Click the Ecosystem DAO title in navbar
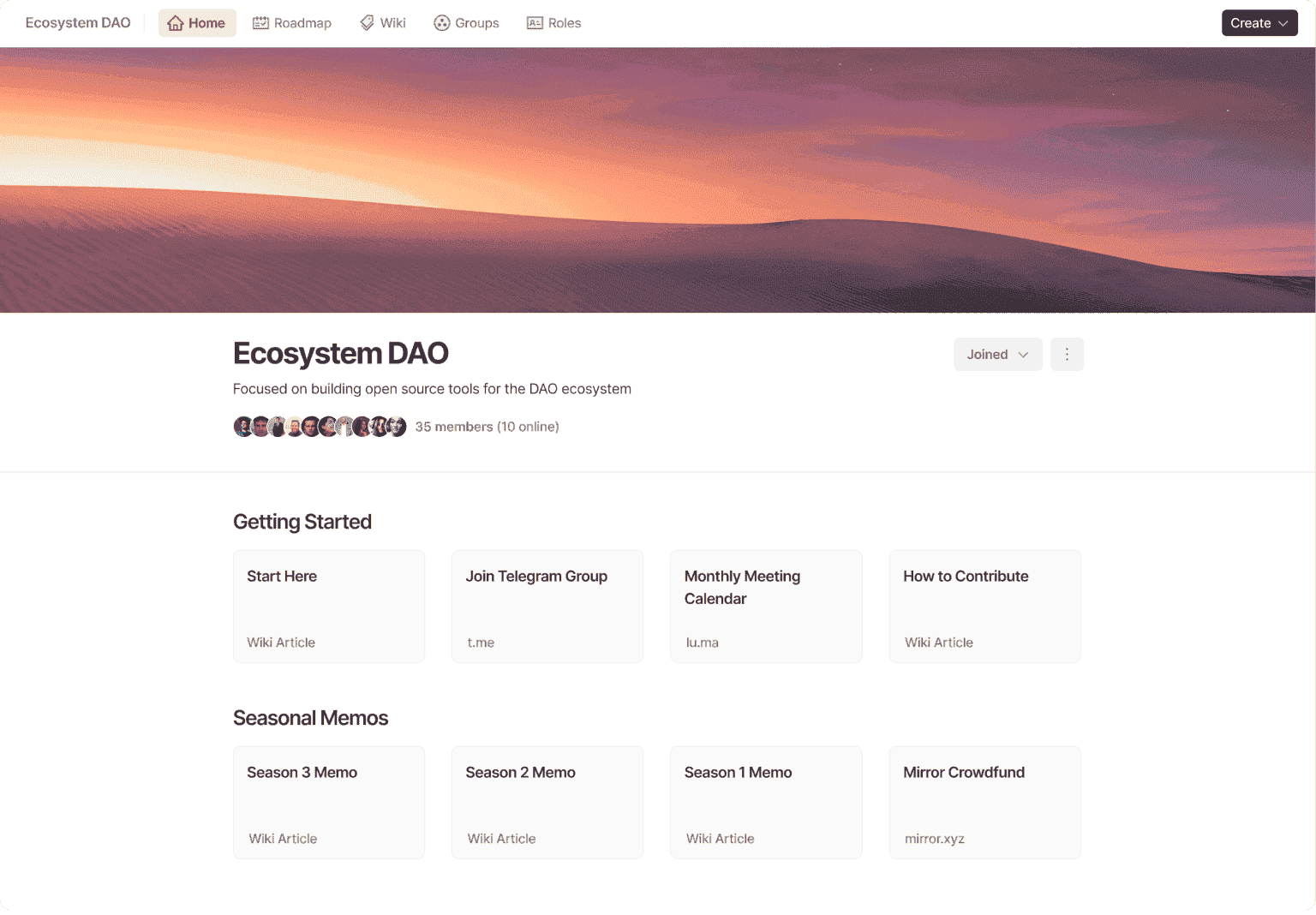 point(78,23)
